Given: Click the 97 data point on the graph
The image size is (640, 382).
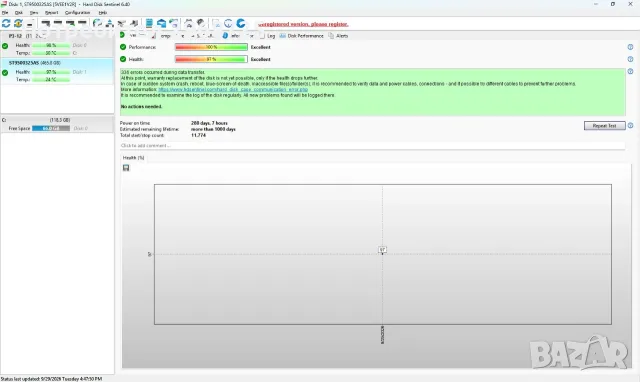Looking at the screenshot, I should [382, 249].
